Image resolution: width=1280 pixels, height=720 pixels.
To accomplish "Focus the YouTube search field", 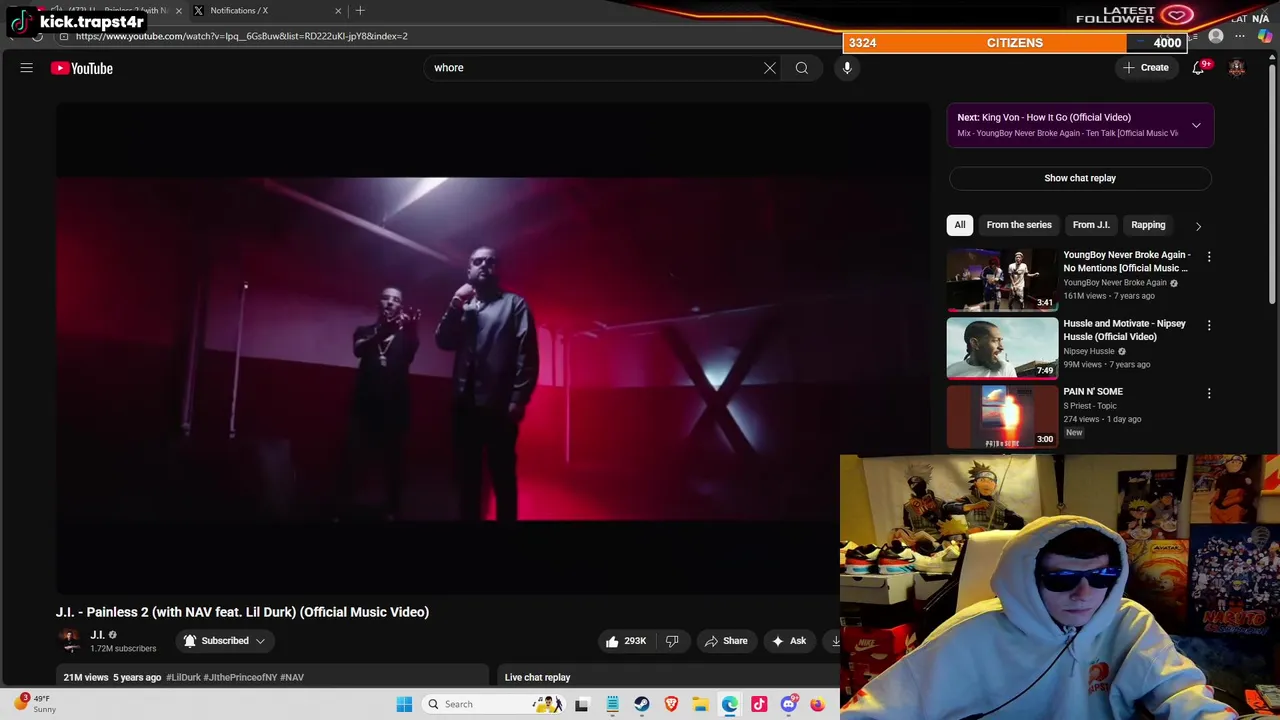I will (x=595, y=68).
